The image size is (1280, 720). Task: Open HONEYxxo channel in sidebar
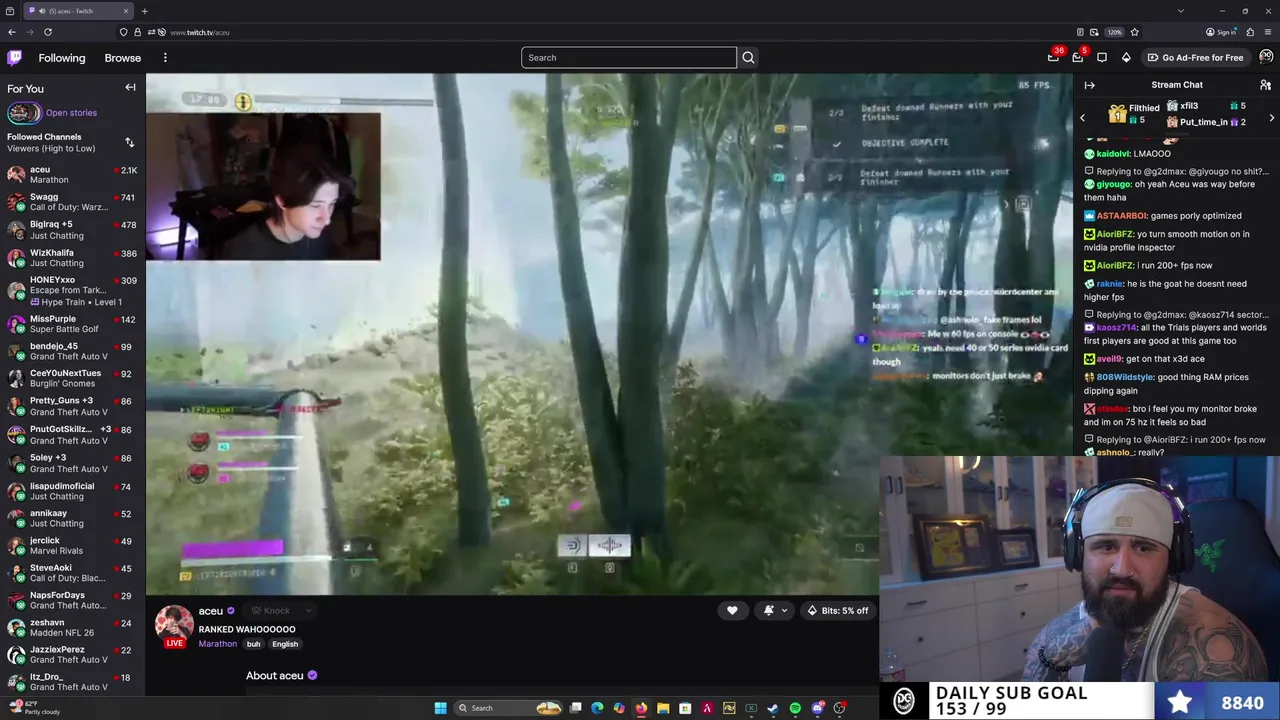coord(72,290)
